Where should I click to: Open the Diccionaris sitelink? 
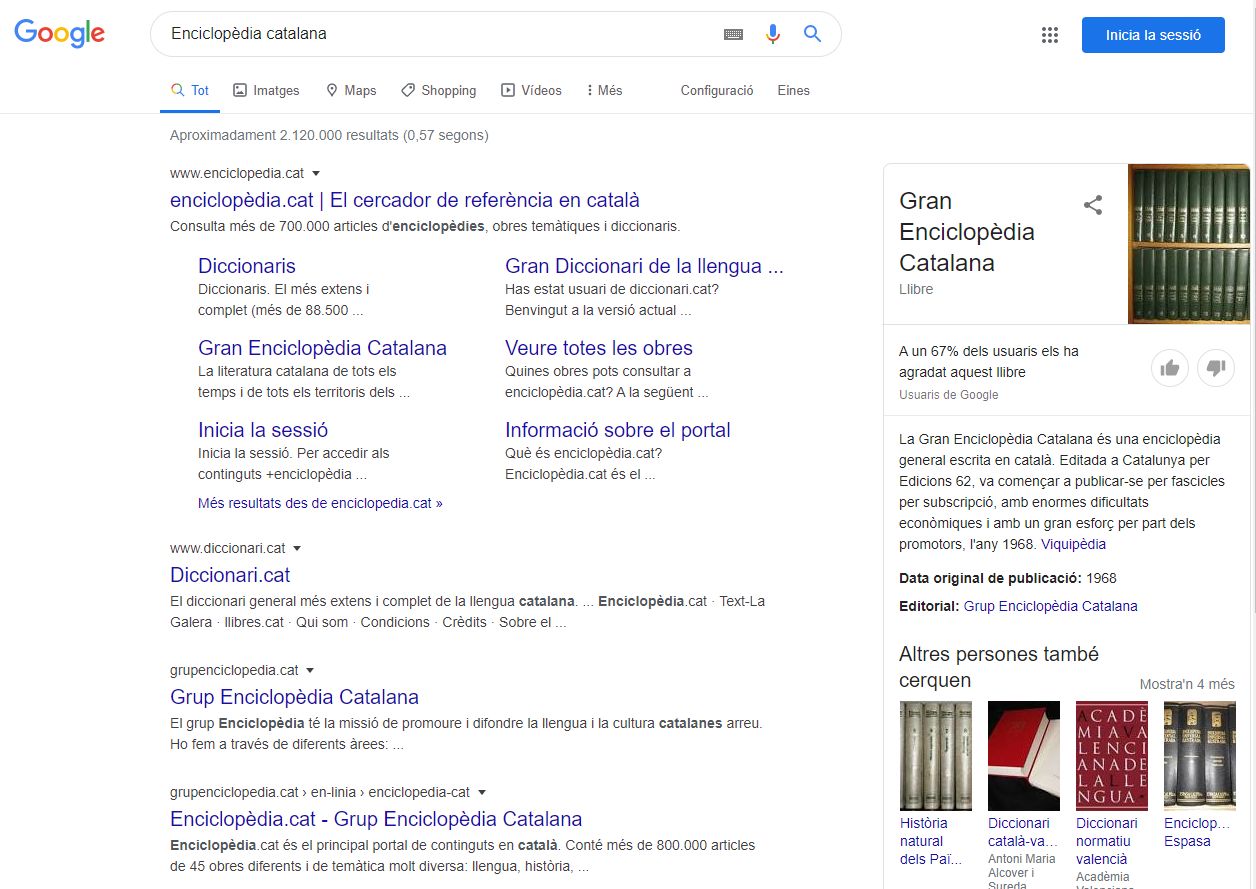247,266
